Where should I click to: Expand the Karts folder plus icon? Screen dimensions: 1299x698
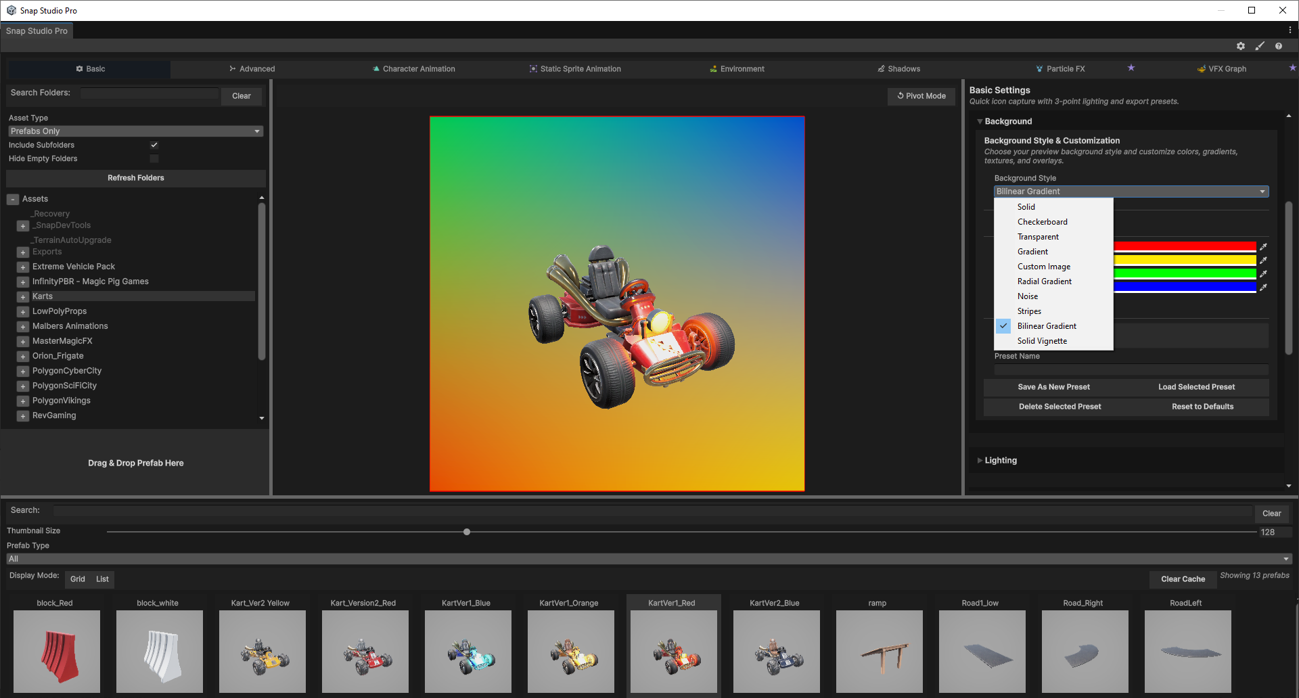(22, 297)
